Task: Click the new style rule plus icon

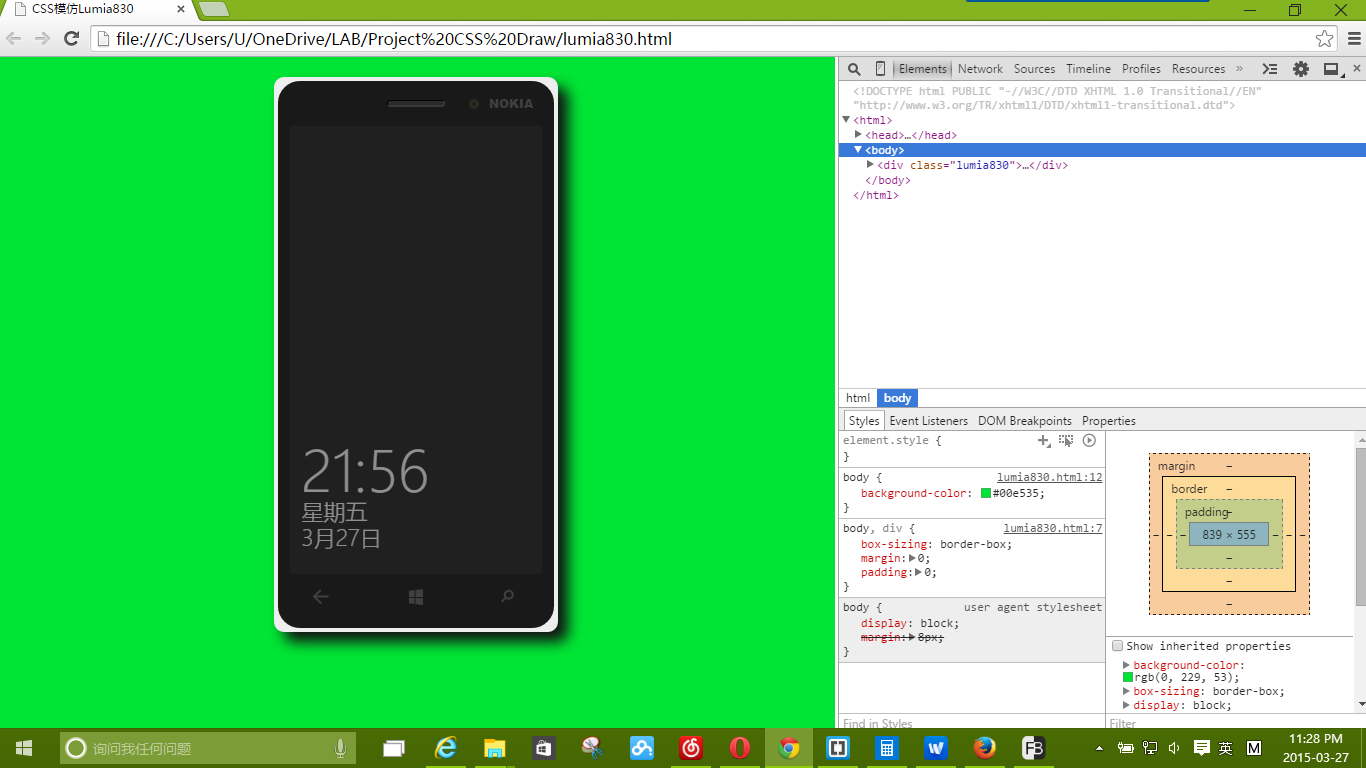Action: 1043,440
